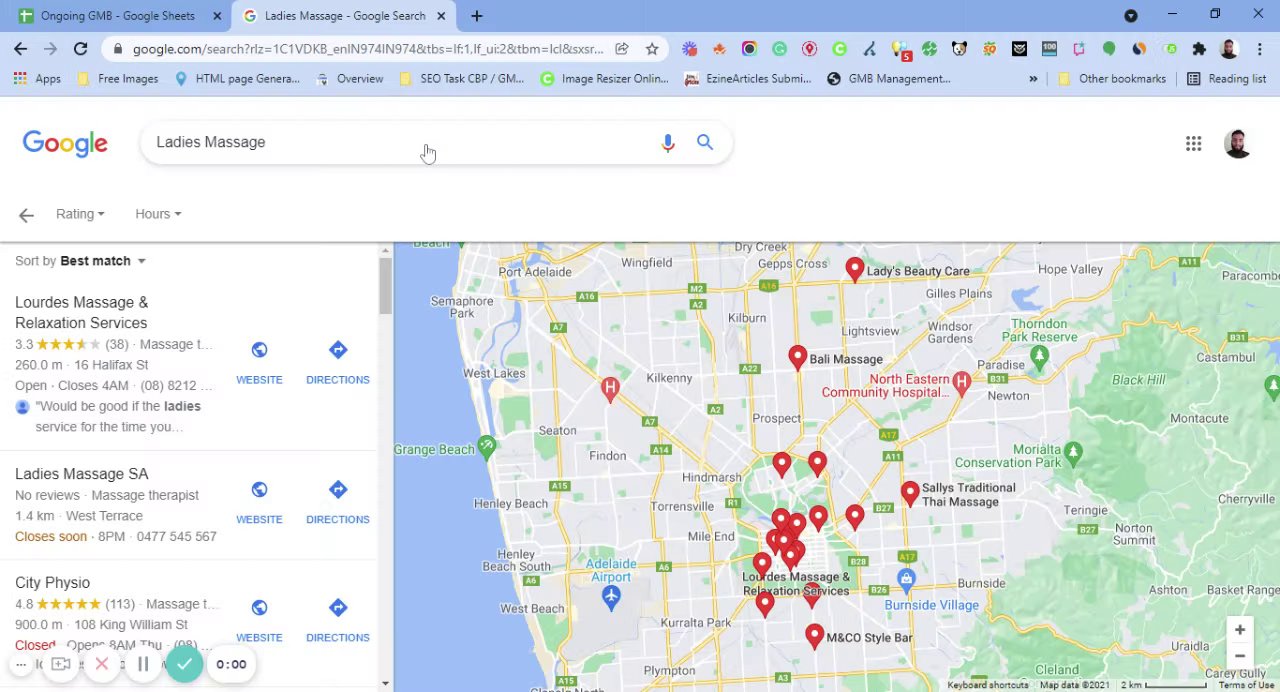Viewport: 1280px width, 692px height.
Task: Click the panda extension icon
Action: (959, 48)
